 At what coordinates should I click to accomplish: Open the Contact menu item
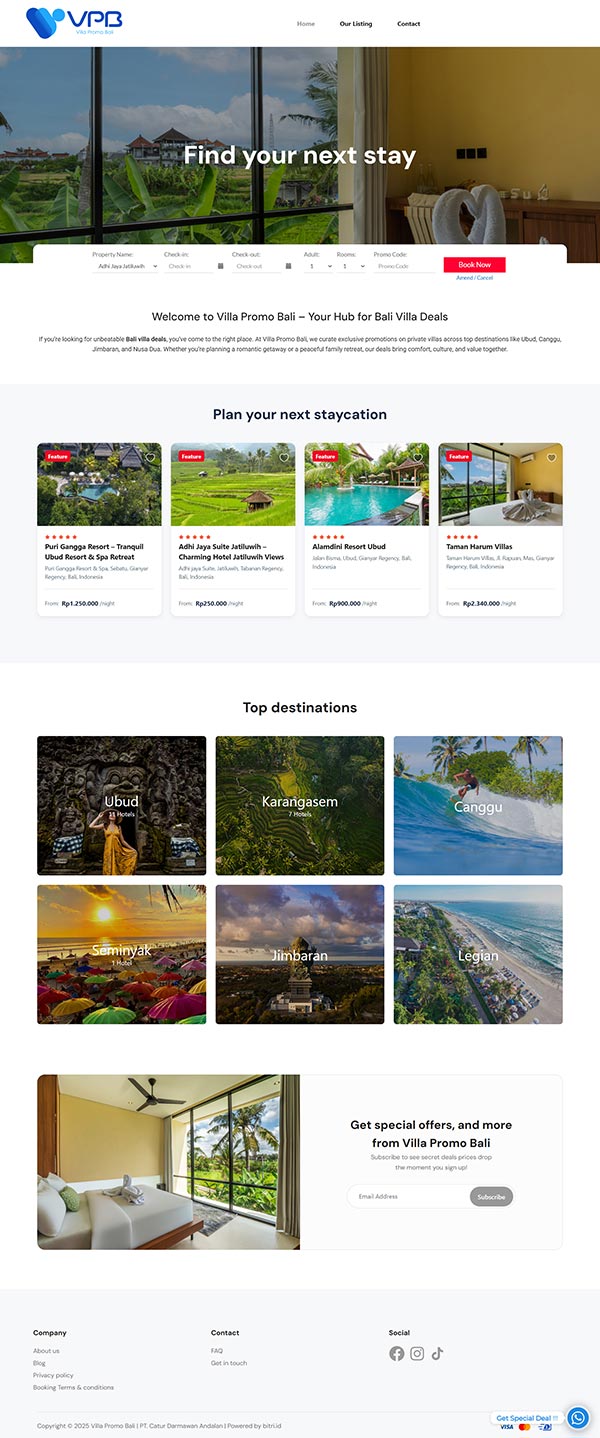pyautogui.click(x=408, y=24)
